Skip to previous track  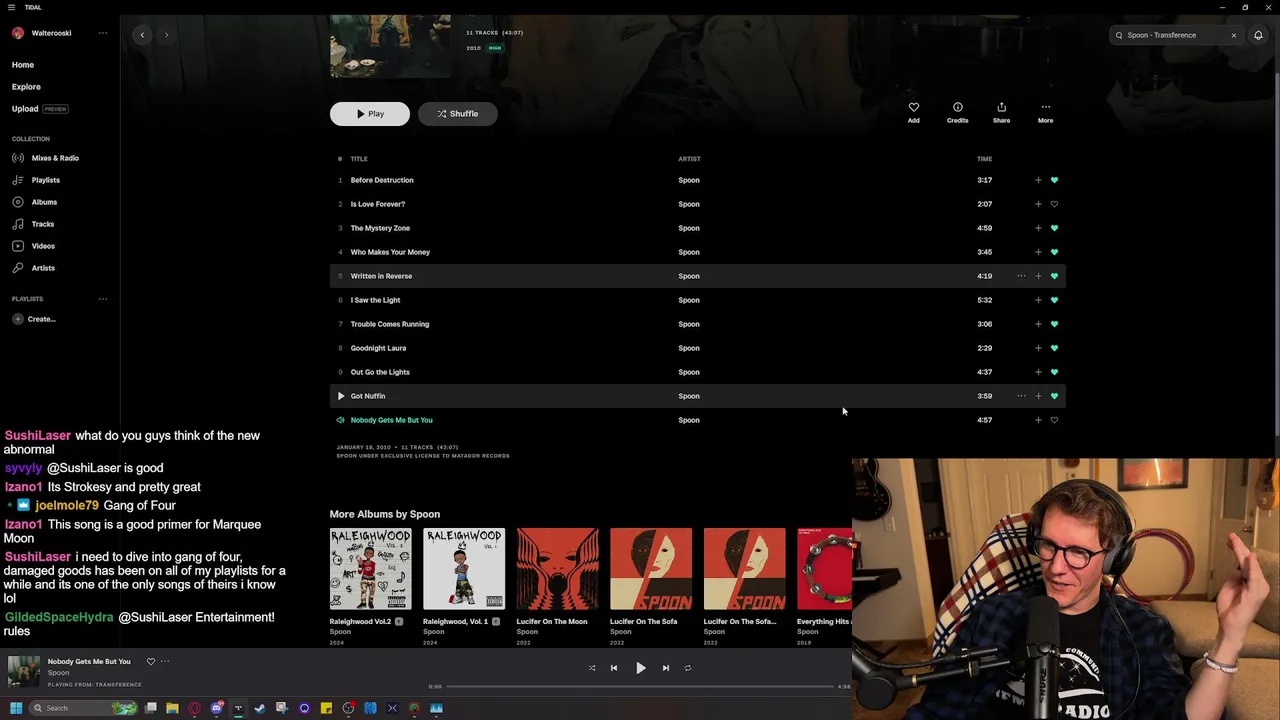(614, 668)
